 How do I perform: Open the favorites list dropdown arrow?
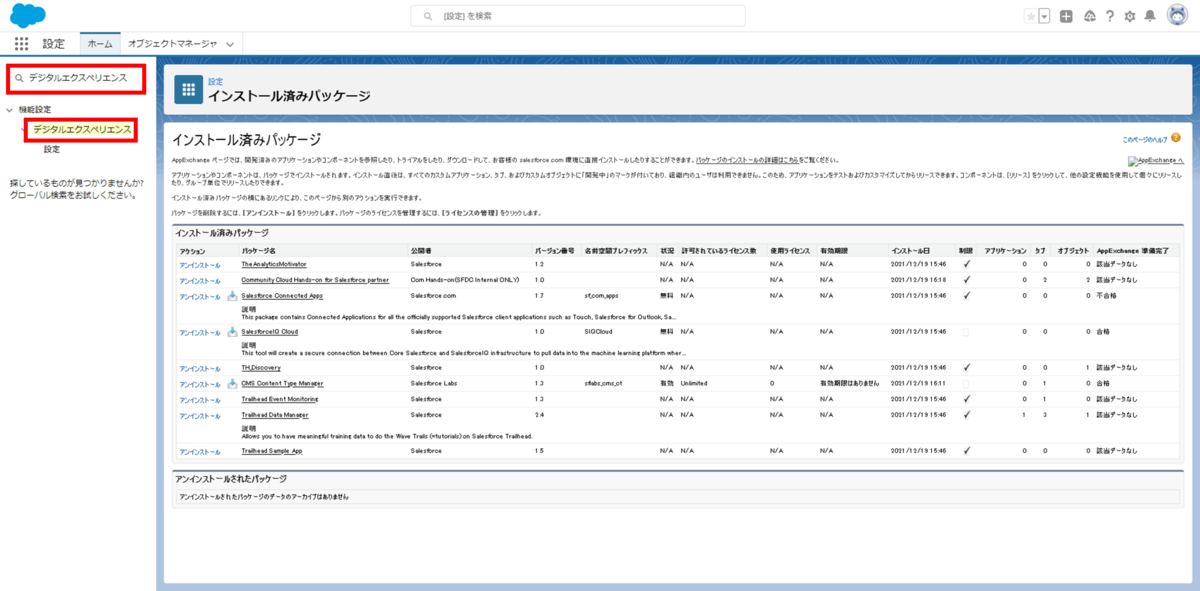pyautogui.click(x=1045, y=16)
